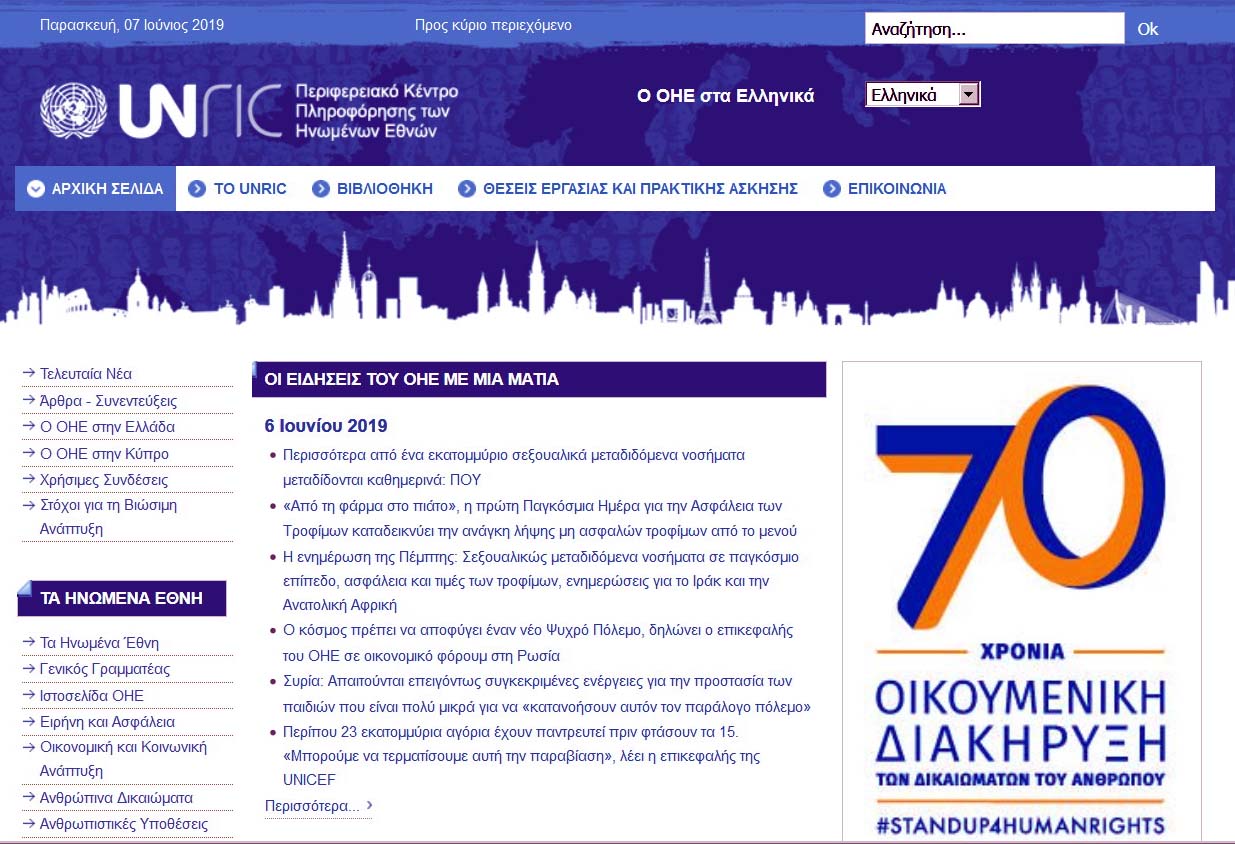Screen dimensions: 1235x844
Task: Click the UN emblem next to UNRIC
Action: click(x=74, y=110)
